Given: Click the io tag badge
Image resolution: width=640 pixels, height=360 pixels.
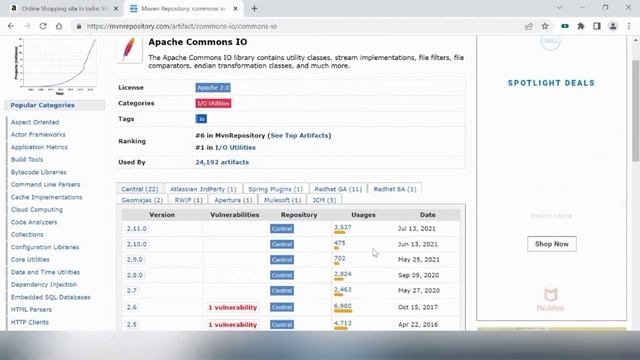Looking at the screenshot, I should pos(201,119).
